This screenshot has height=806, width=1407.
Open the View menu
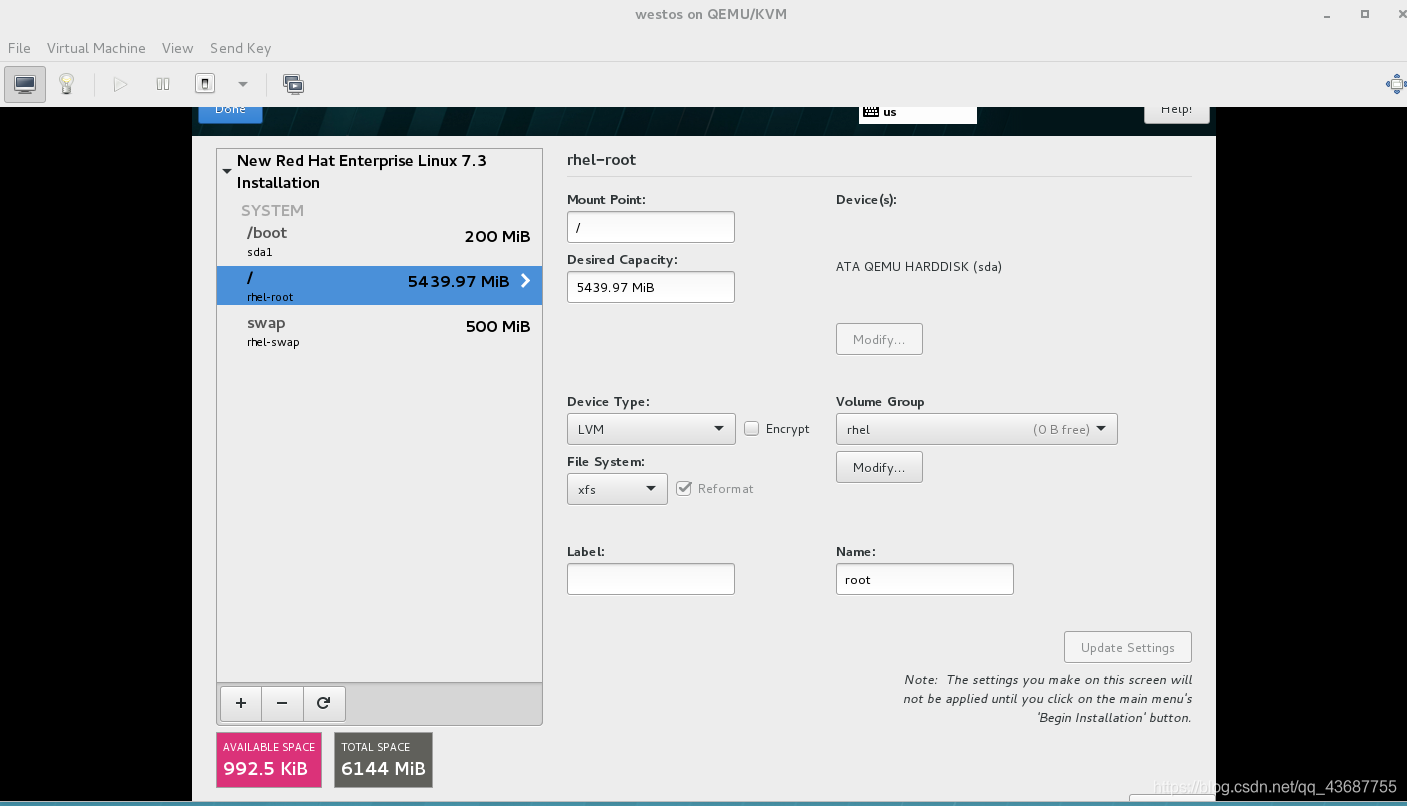pyautogui.click(x=177, y=48)
